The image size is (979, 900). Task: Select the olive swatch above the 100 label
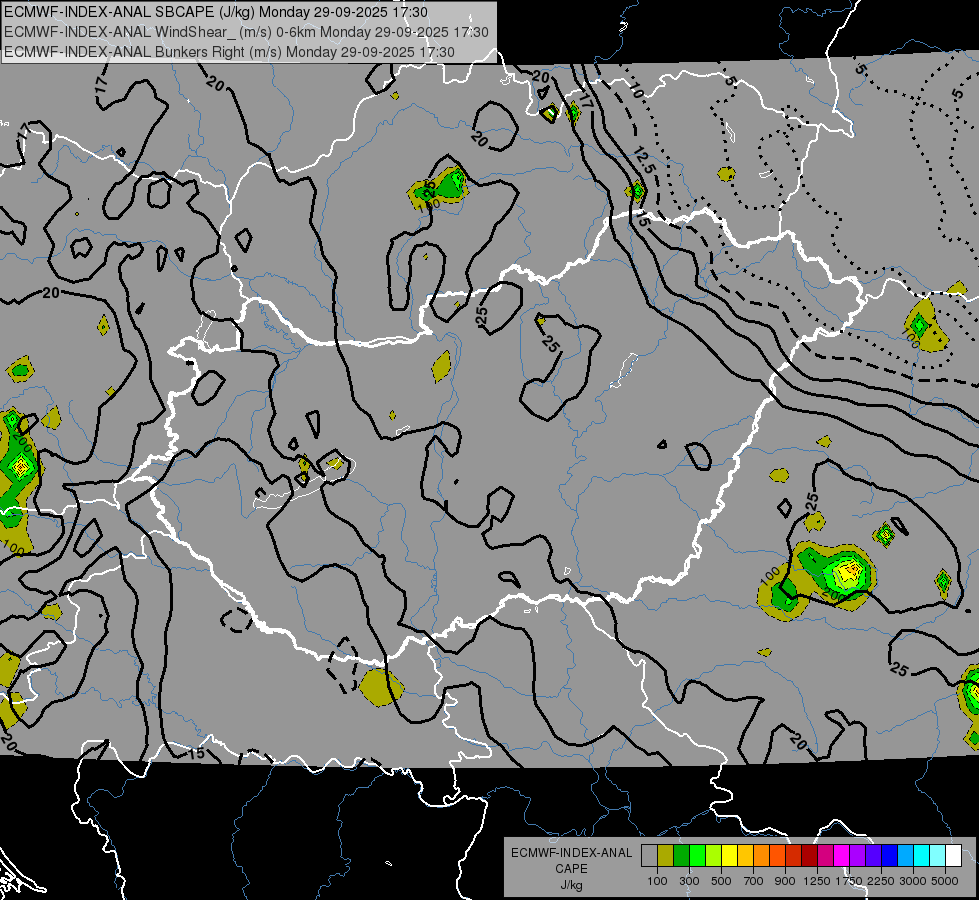666,856
